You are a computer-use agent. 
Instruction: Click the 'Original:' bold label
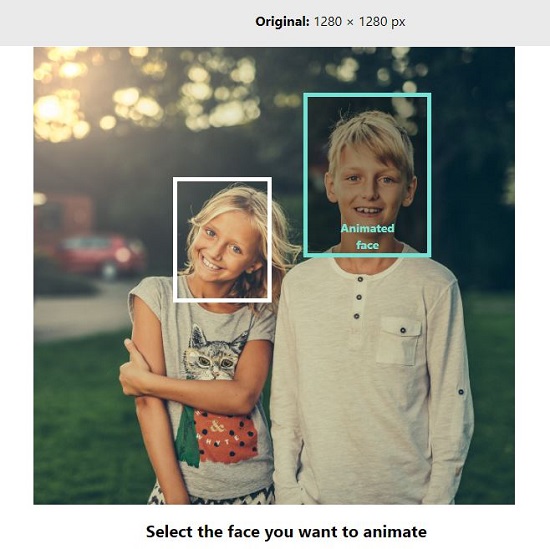pyautogui.click(x=282, y=22)
